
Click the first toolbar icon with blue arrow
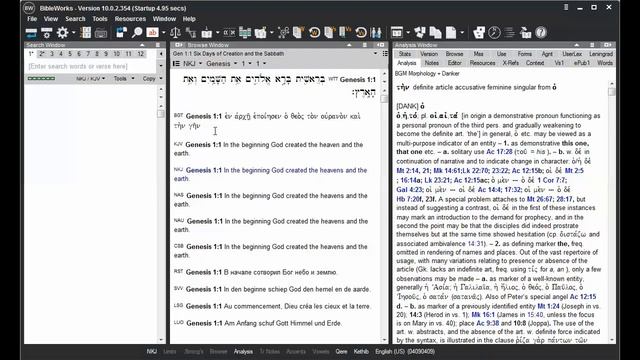31,33
